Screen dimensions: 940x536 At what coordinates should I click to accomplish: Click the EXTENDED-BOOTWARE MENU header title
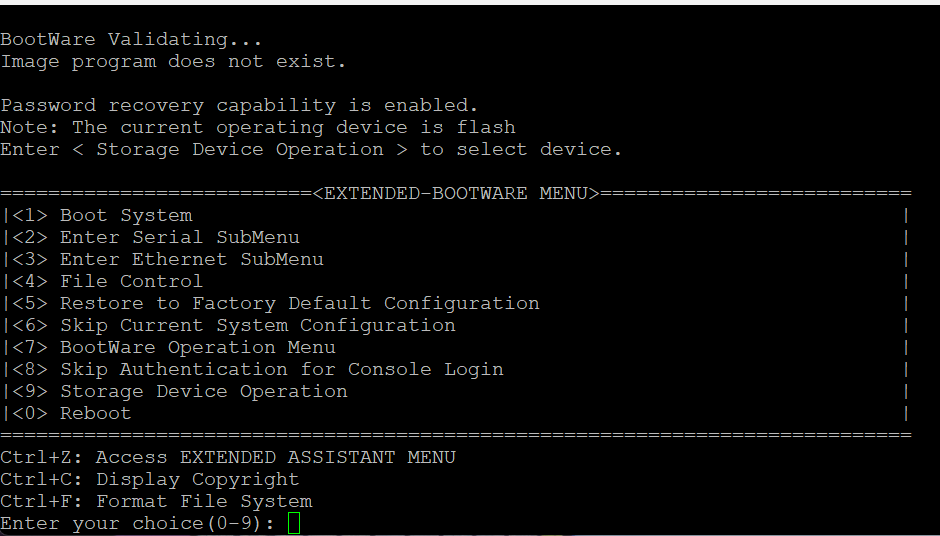click(x=455, y=193)
